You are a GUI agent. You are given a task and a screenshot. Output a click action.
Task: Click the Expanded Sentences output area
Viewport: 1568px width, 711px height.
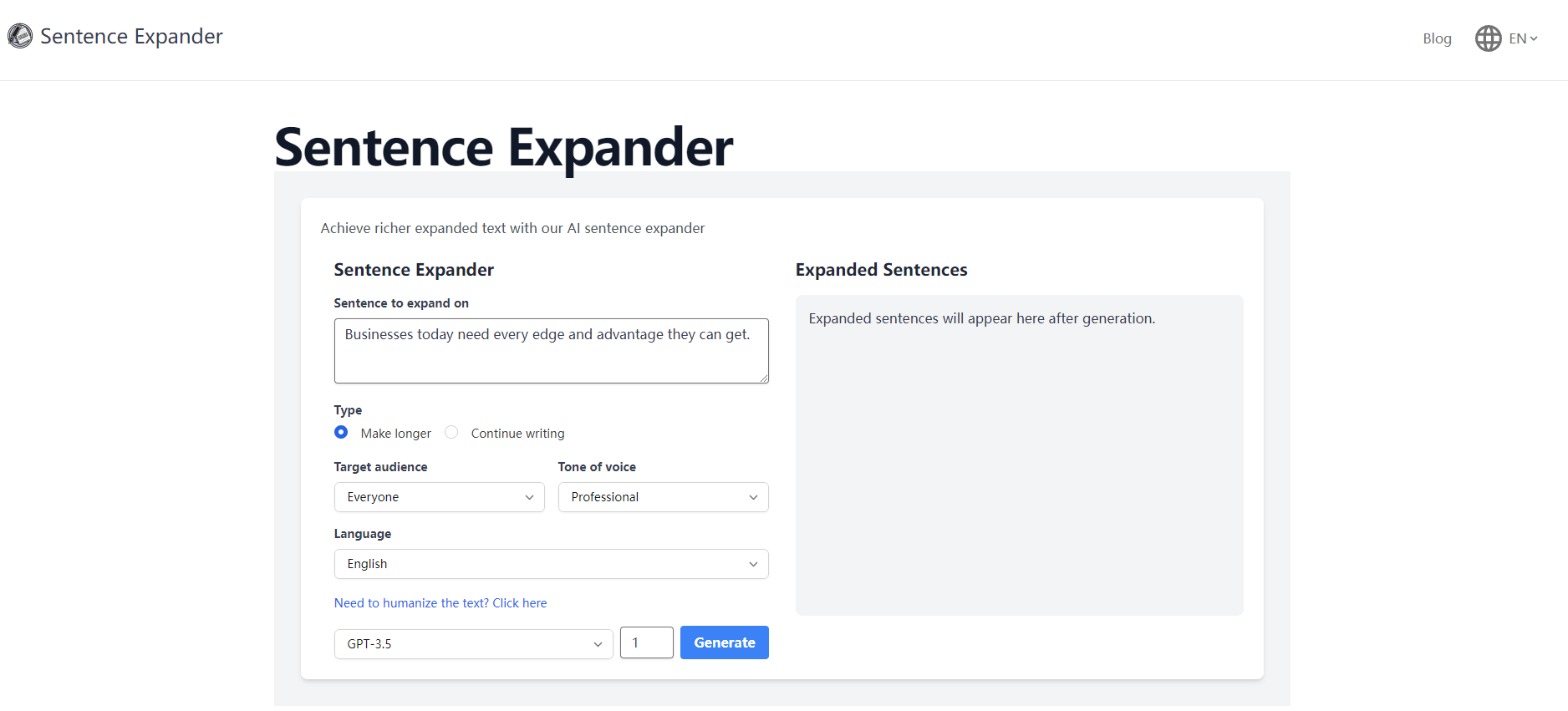coord(1019,455)
